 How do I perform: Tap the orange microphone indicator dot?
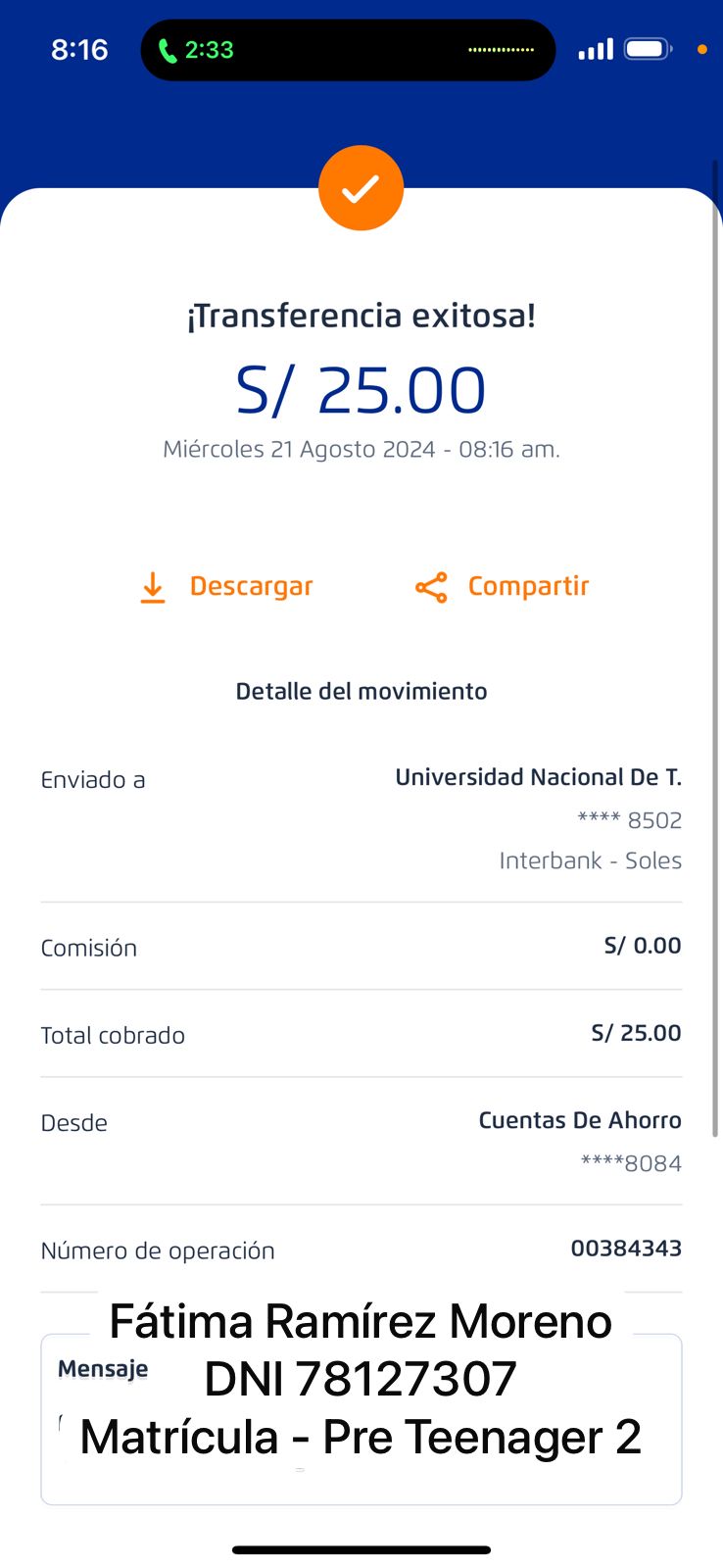[701, 49]
